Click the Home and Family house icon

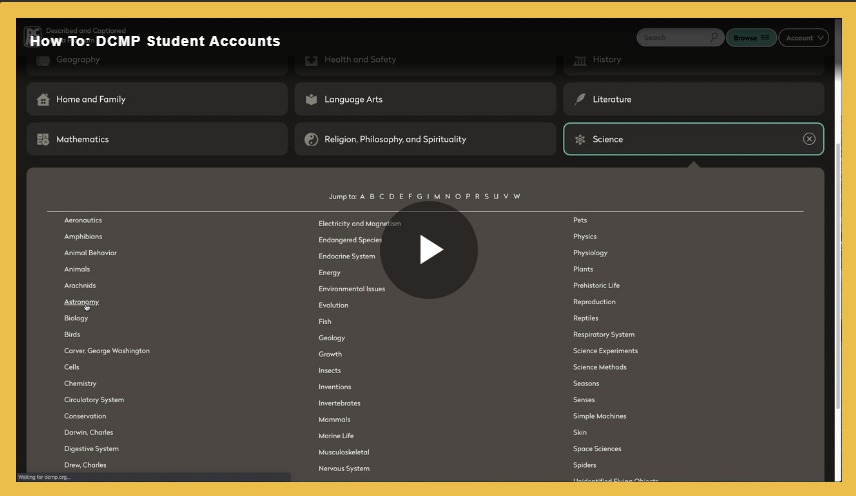pyautogui.click(x=43, y=99)
